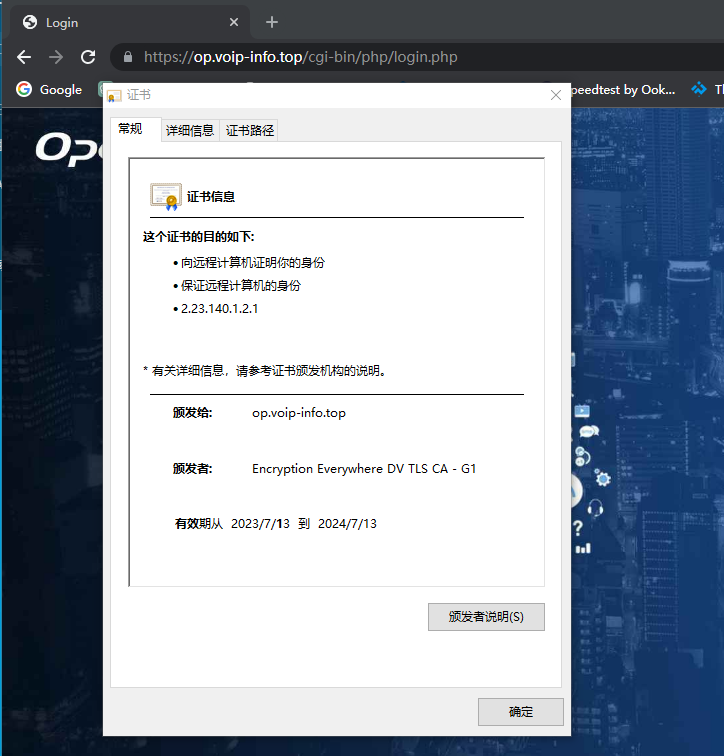
Task: Click the globe favicon on Login tab
Action: tap(30, 22)
